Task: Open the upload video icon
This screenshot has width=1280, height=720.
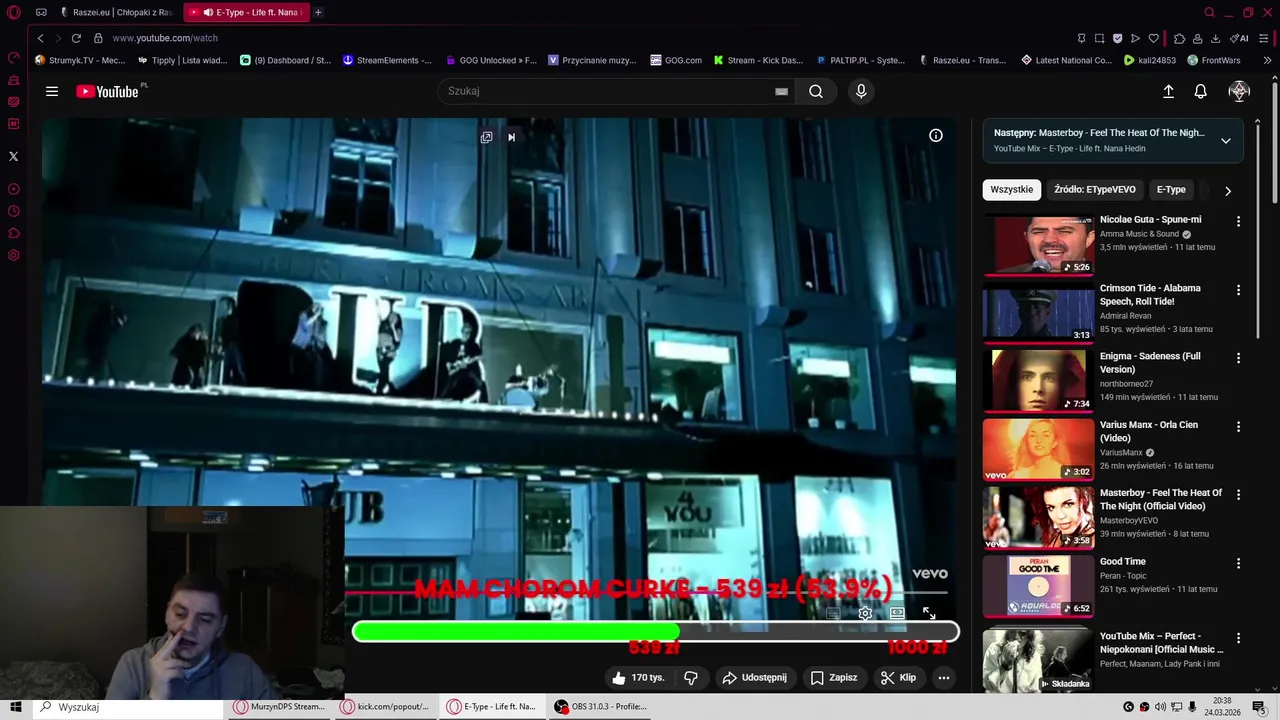Action: (1168, 91)
